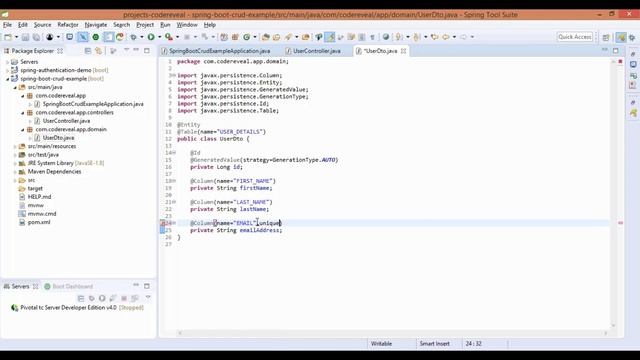This screenshot has width=640, height=360.
Task: Close the UserDto.java editor tab
Action: click(x=404, y=51)
